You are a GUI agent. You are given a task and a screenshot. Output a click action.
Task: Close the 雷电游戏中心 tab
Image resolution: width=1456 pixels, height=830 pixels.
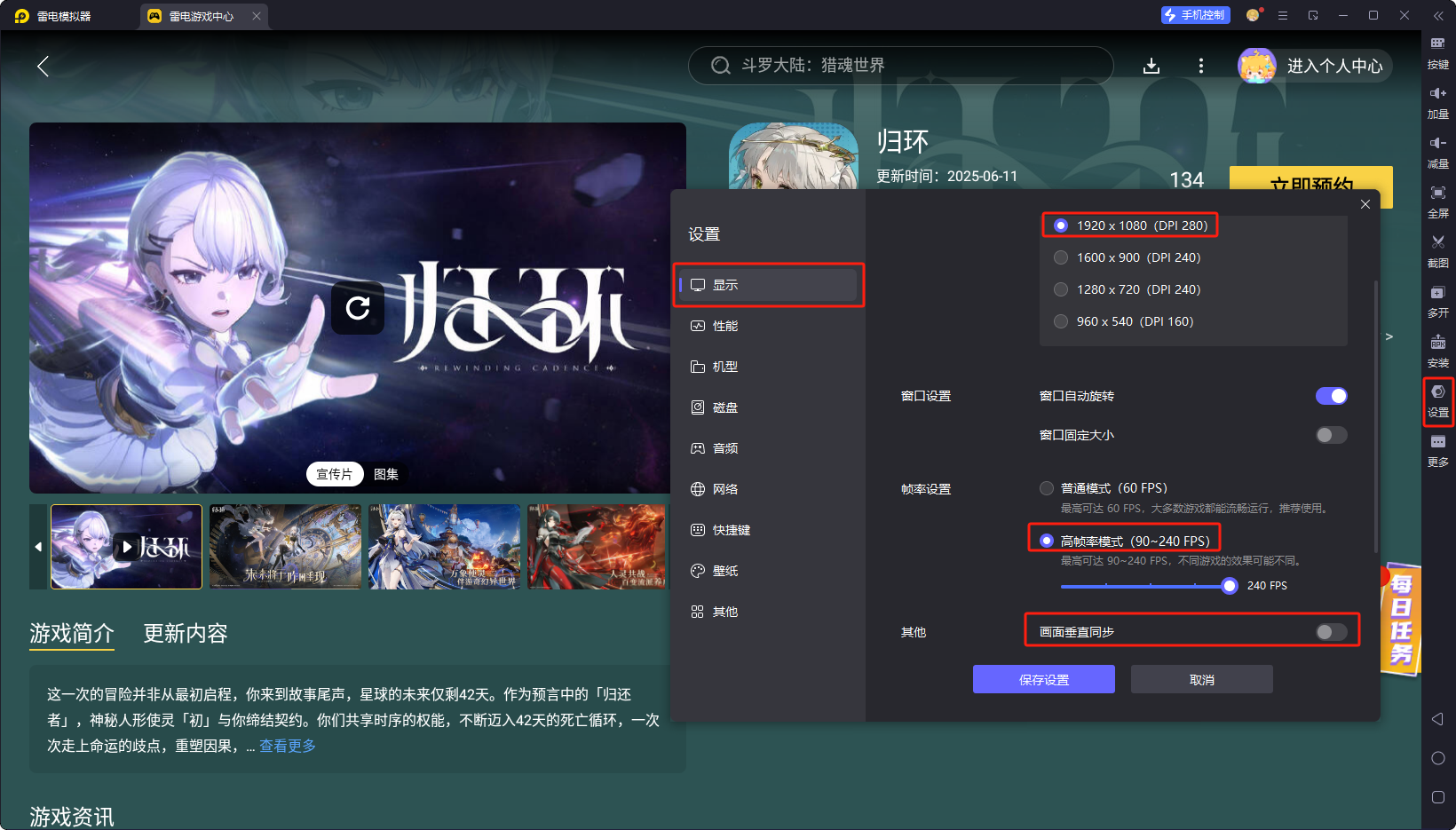pyautogui.click(x=257, y=16)
